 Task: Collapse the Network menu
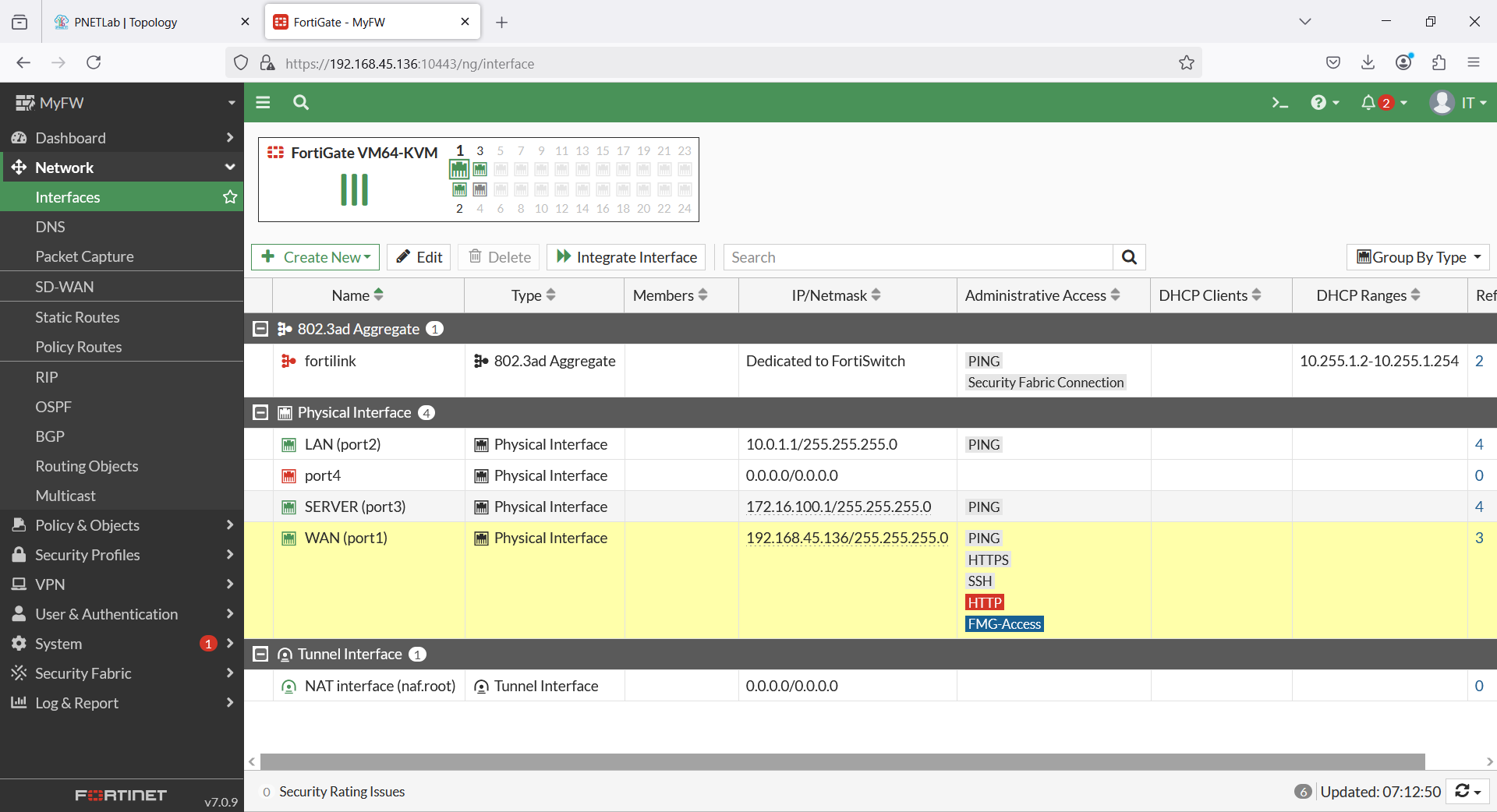pos(122,168)
